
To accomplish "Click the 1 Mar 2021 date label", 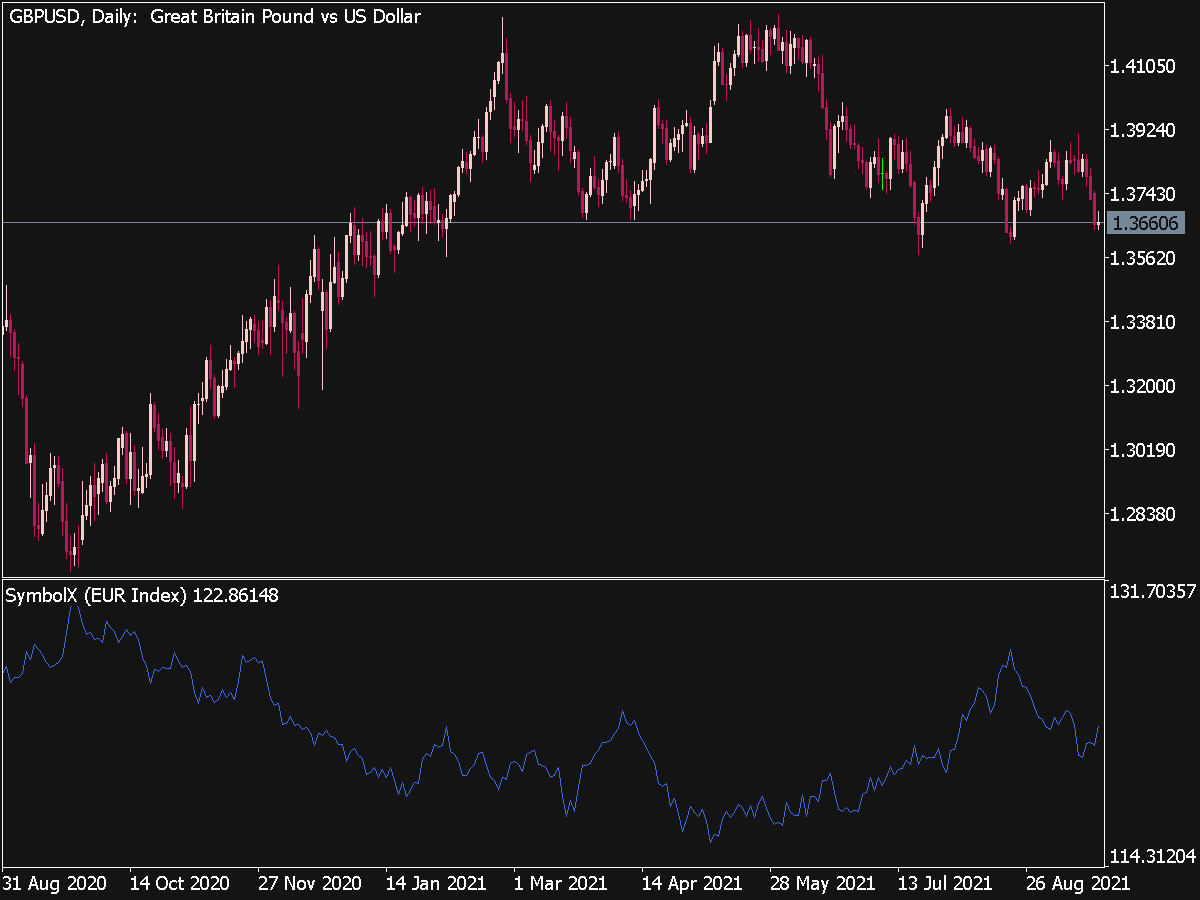I will (561, 883).
